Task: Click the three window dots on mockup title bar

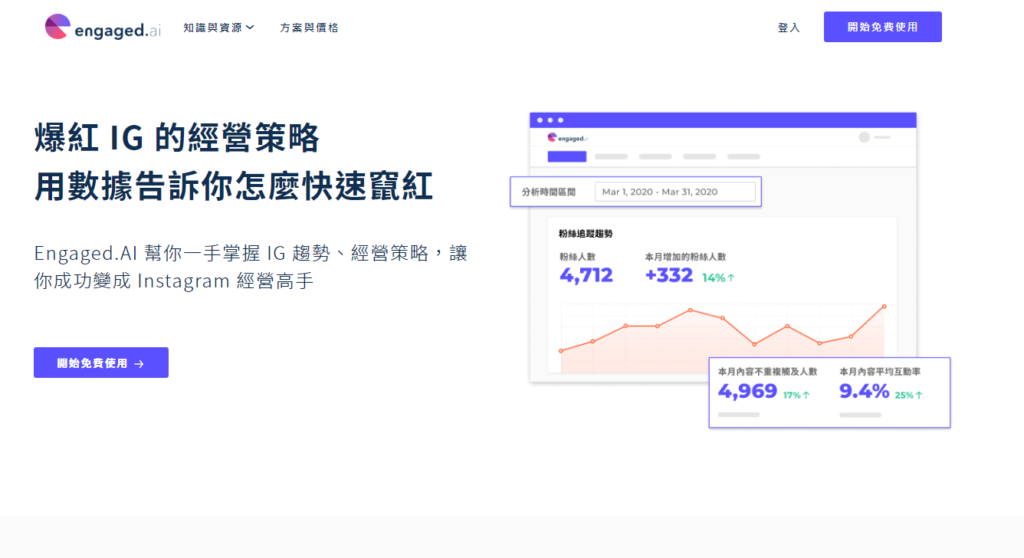Action: 548,120
